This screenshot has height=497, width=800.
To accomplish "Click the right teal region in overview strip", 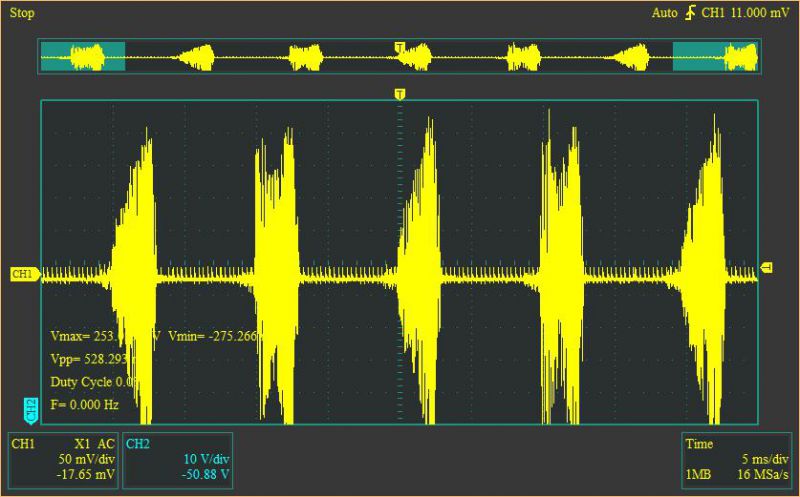I will (716, 57).
